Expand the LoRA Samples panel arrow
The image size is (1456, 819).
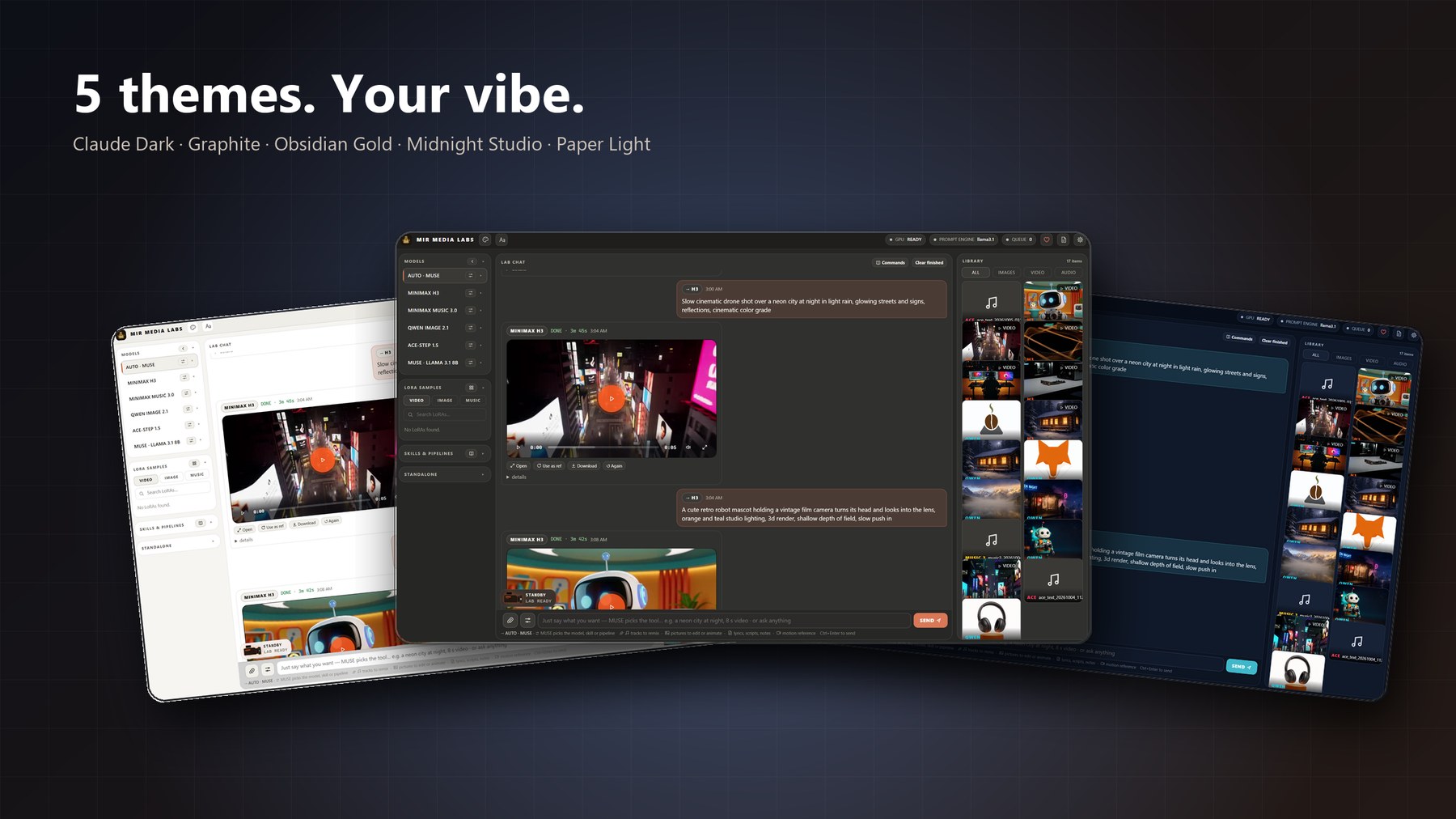point(483,388)
